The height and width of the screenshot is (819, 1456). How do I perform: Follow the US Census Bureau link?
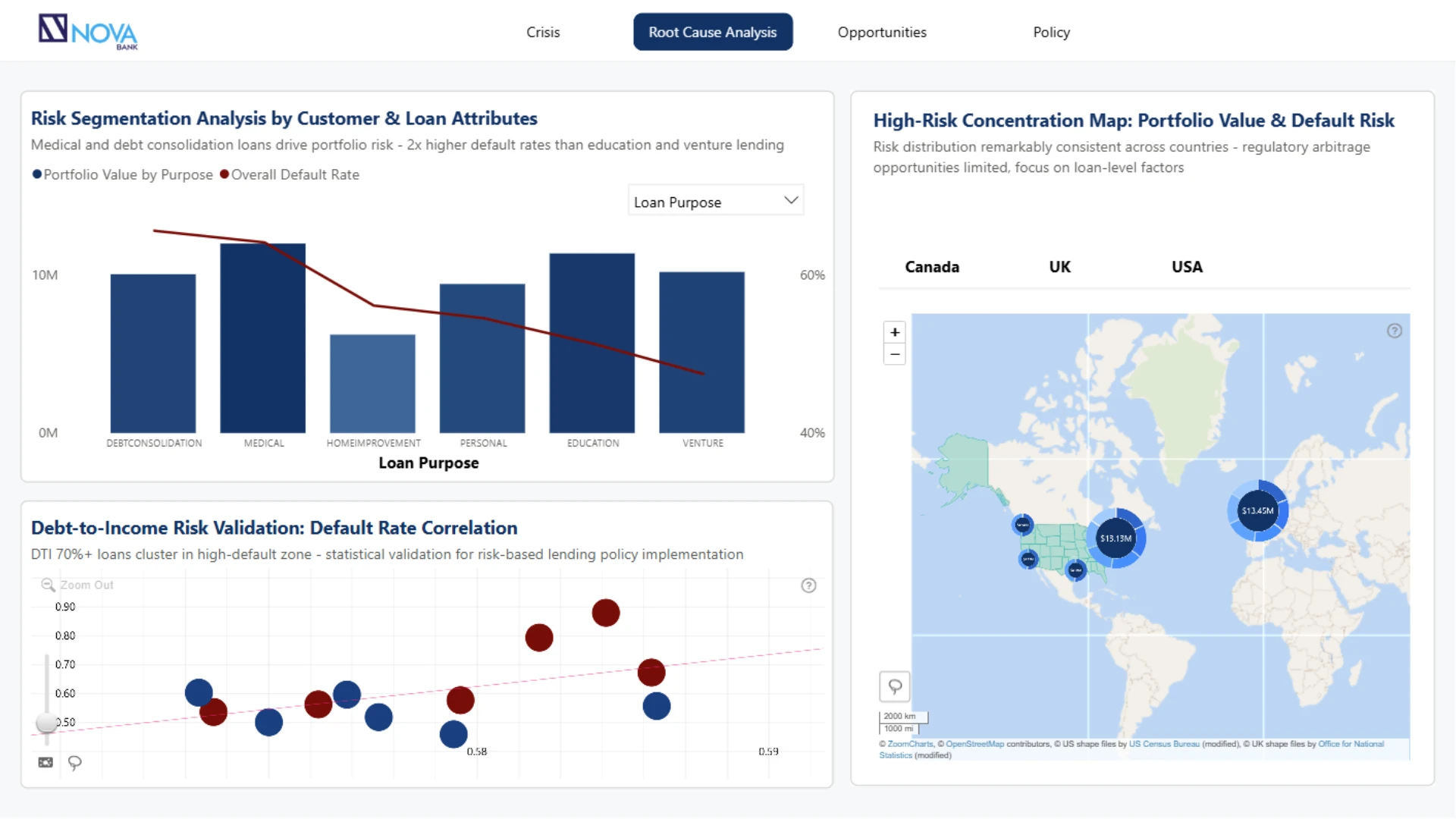1164,744
